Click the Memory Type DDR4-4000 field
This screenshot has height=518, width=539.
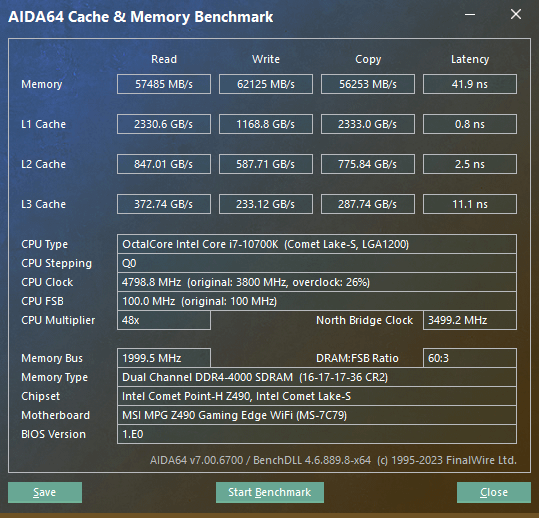click(x=317, y=377)
